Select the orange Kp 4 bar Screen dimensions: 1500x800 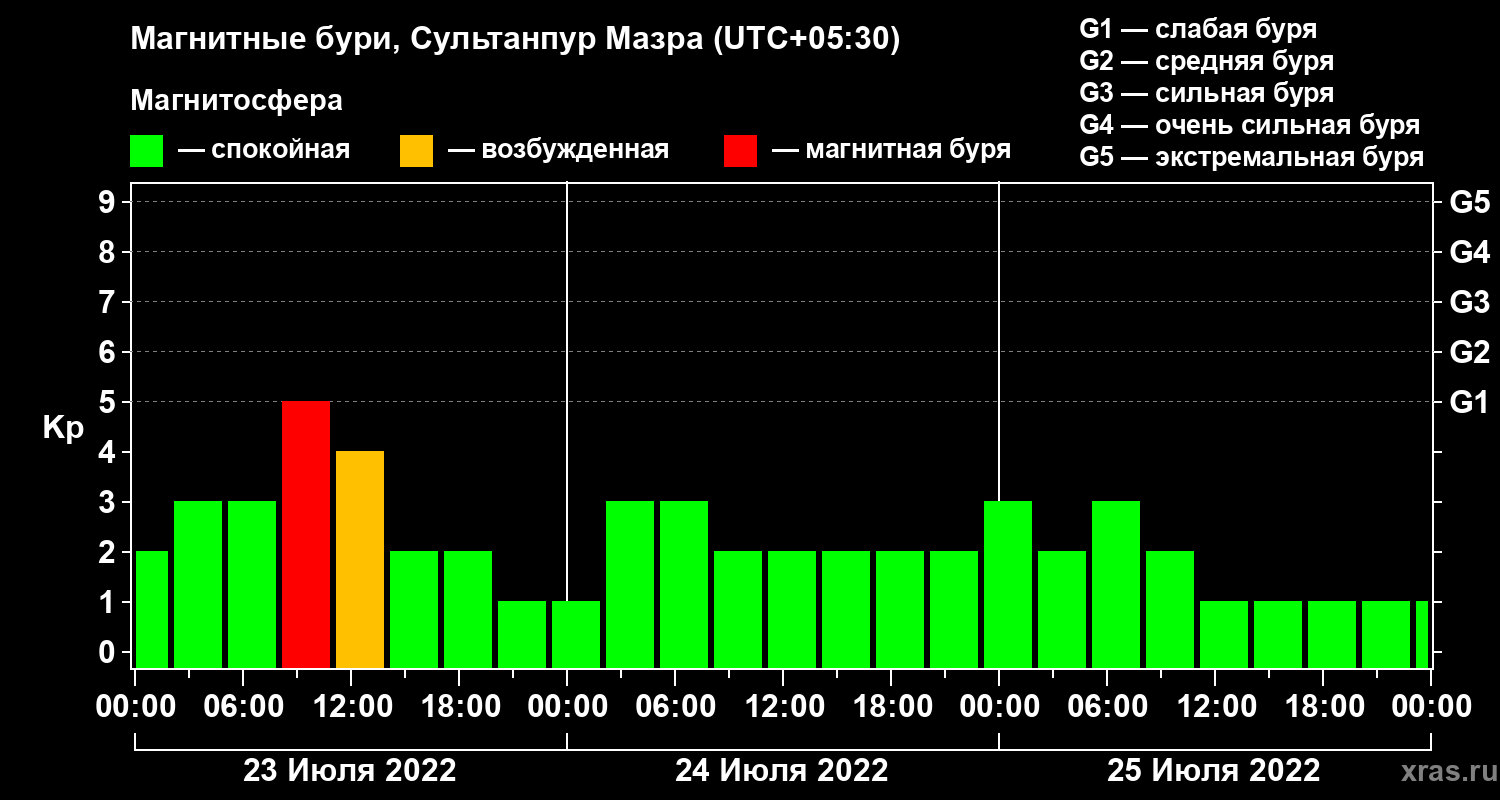pos(360,560)
